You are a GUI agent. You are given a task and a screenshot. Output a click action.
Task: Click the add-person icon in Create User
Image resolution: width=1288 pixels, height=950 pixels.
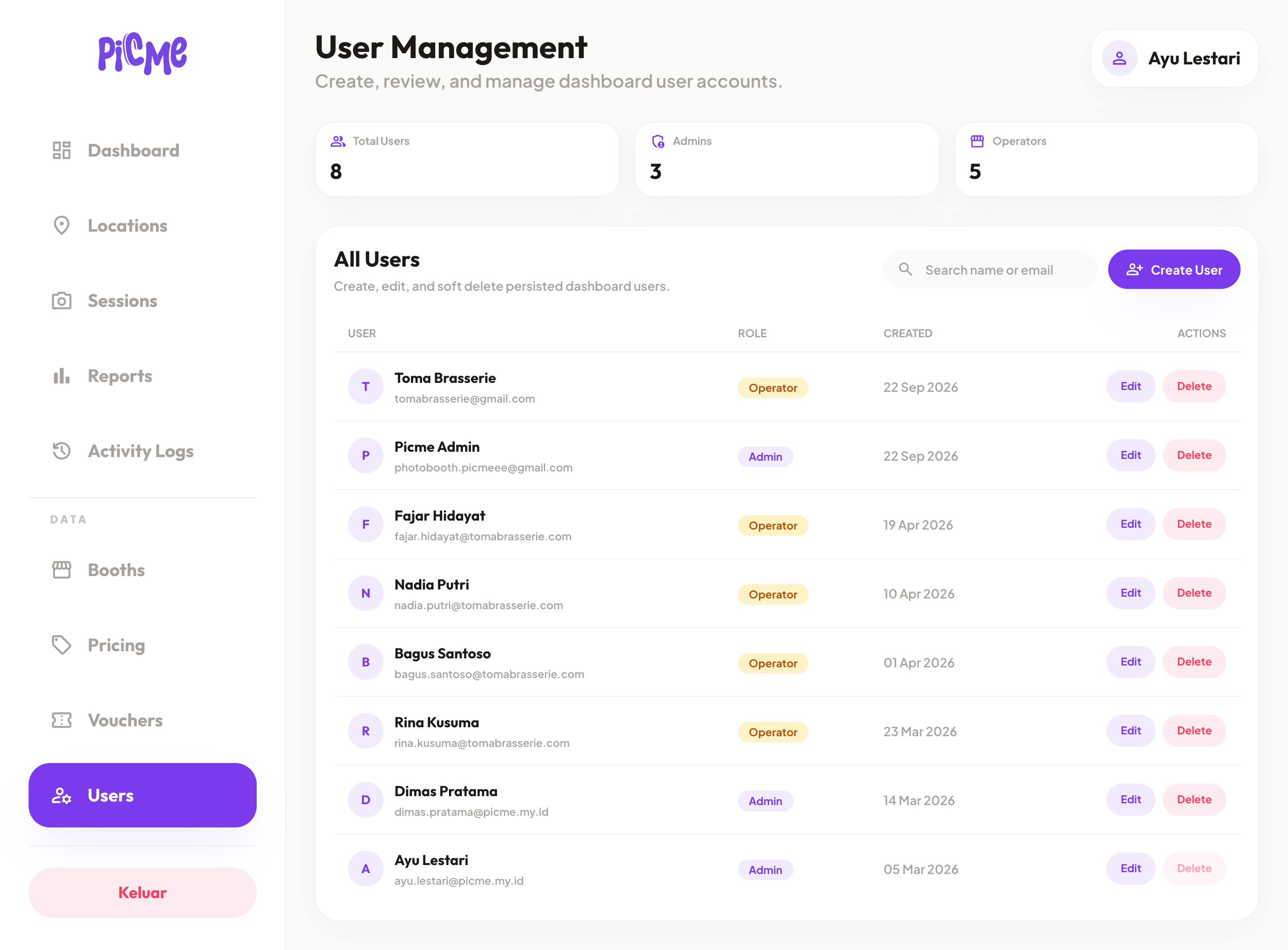click(1134, 269)
